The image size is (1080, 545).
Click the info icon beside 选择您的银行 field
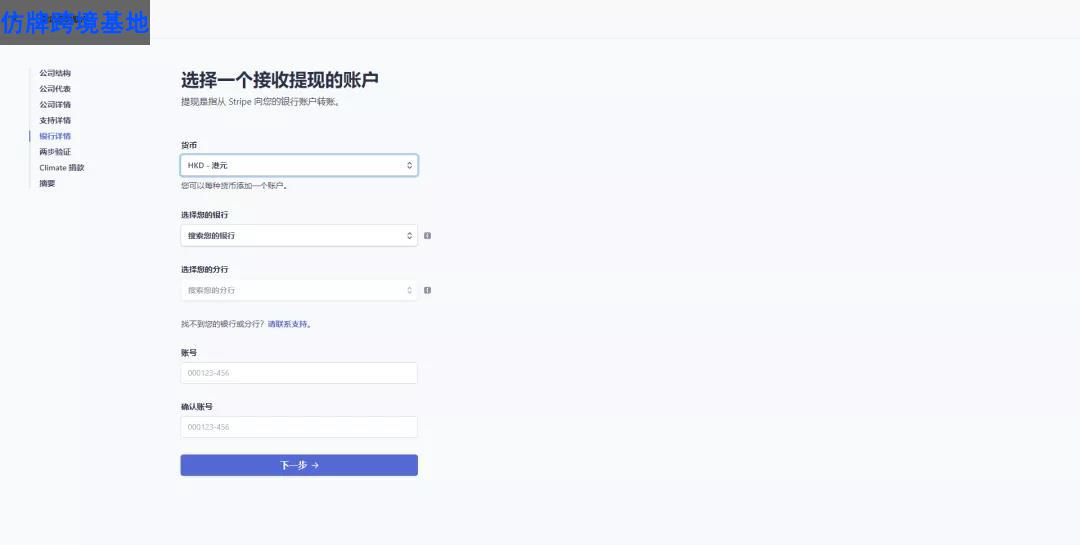[427, 236]
